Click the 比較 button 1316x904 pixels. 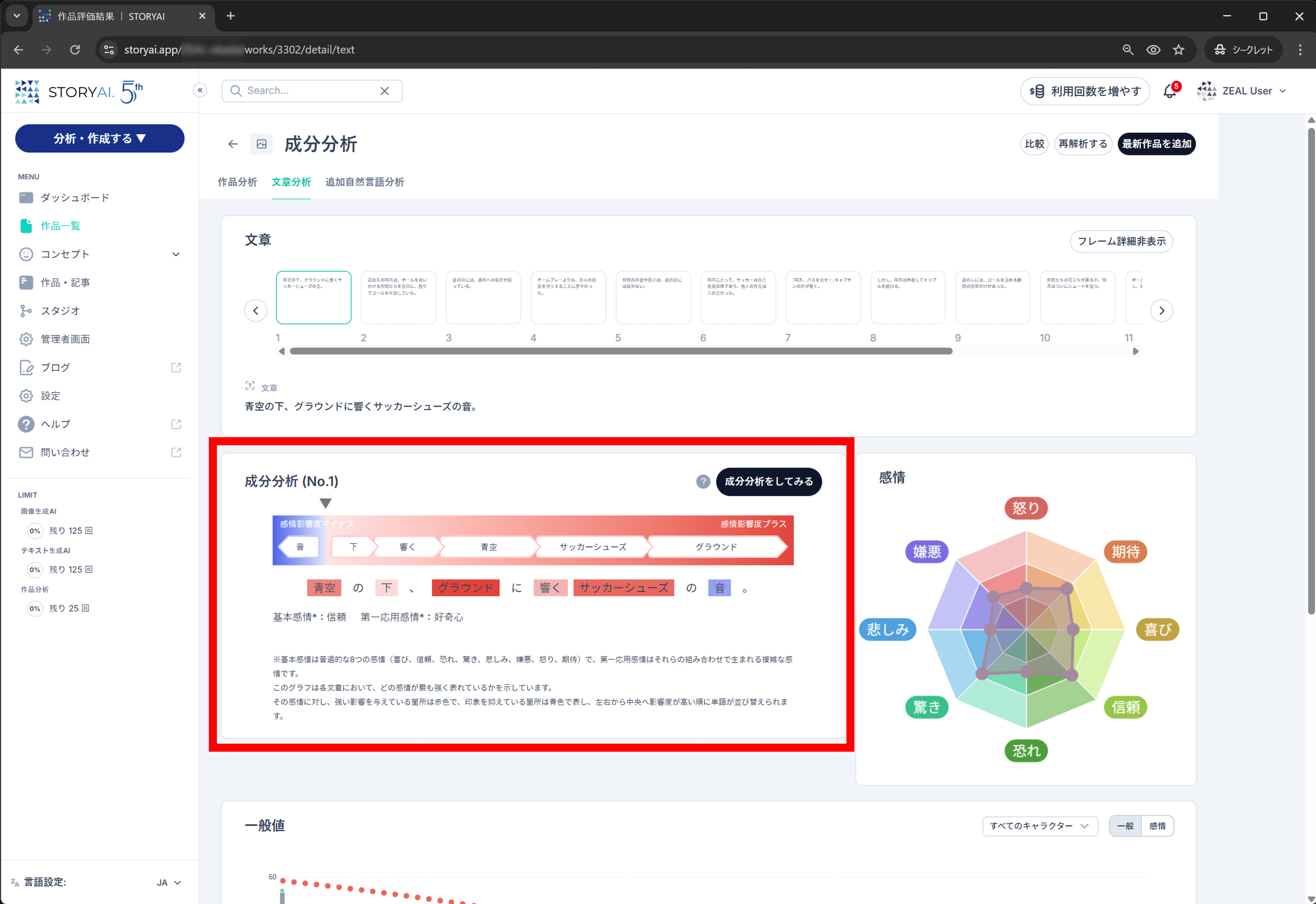tap(1034, 144)
